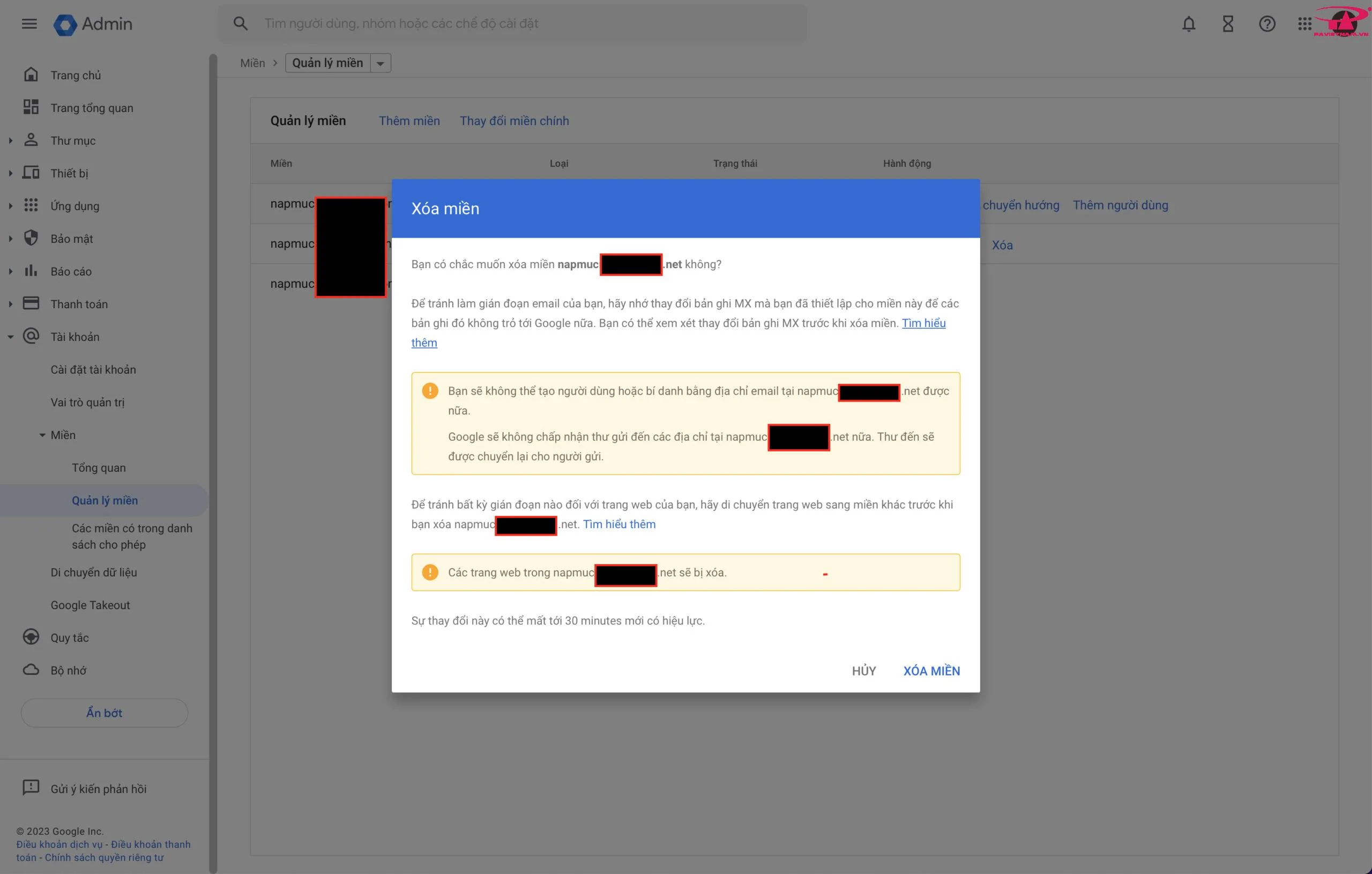Viewport: 1372px width, 874px height.
Task: Click the Miền breadcrumb link
Action: [x=252, y=63]
